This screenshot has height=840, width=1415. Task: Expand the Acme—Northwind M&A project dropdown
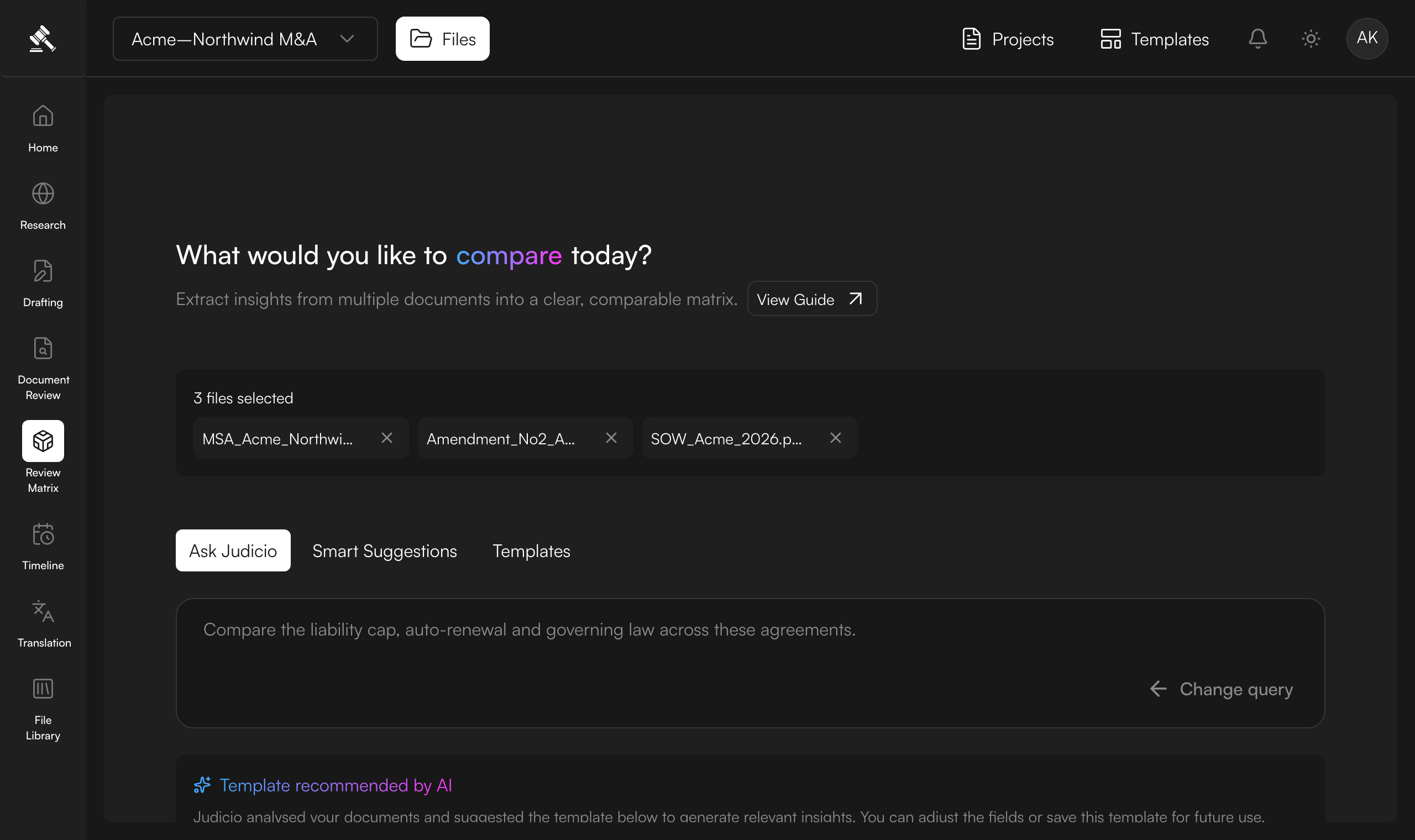245,39
